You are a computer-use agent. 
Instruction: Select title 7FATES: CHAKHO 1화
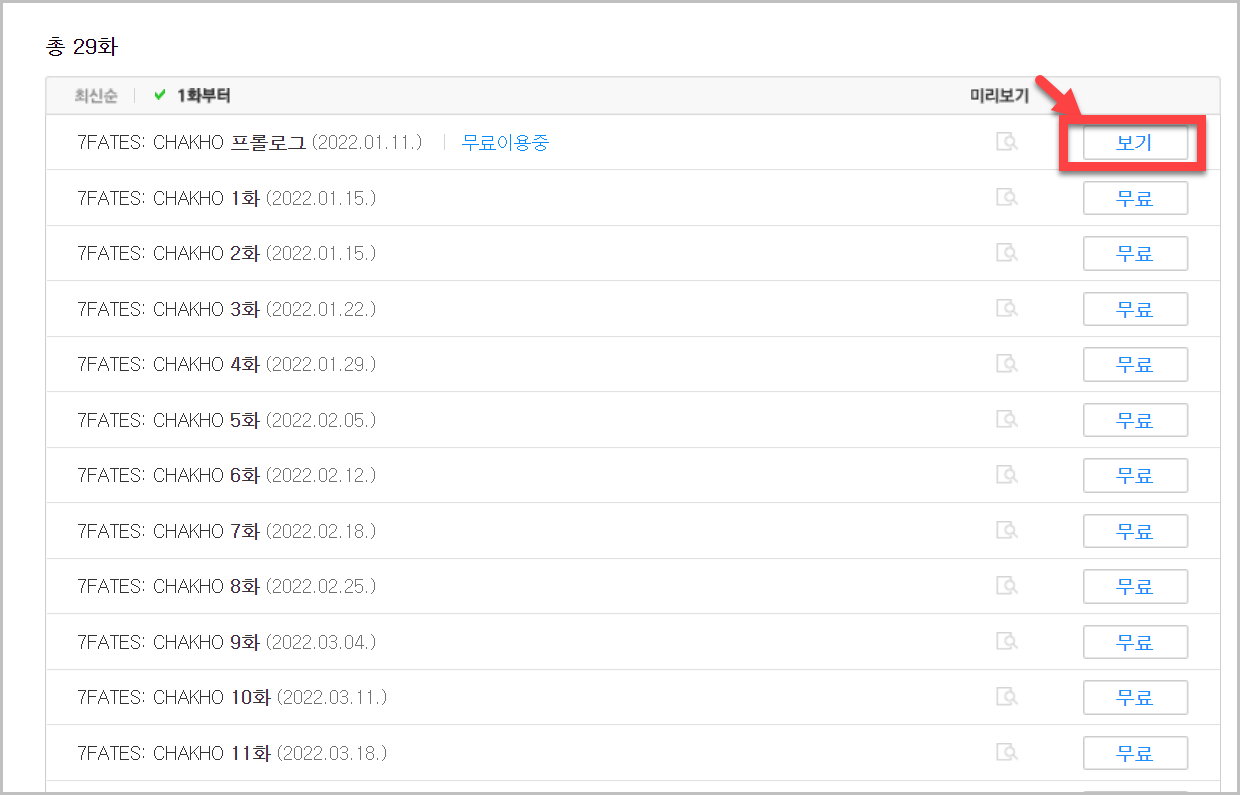tap(168, 198)
